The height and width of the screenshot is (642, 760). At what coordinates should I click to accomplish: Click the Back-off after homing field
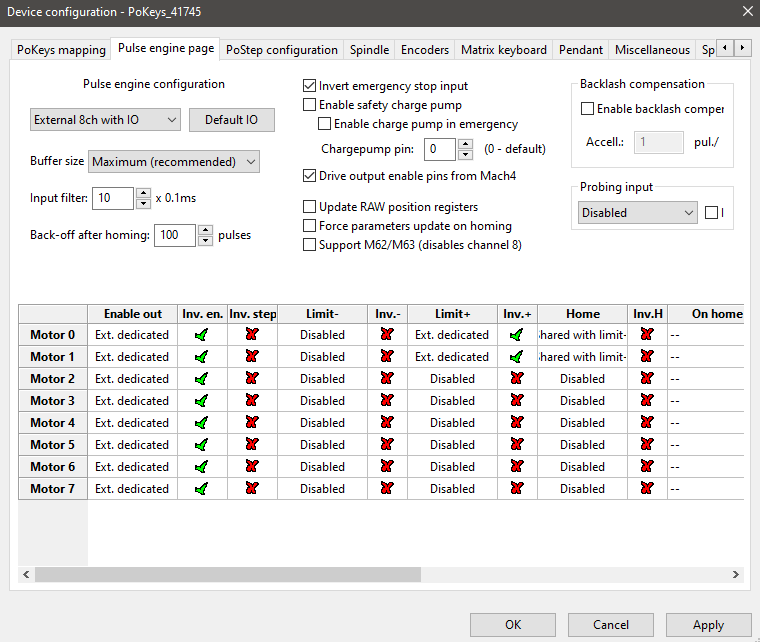pyautogui.click(x=175, y=235)
